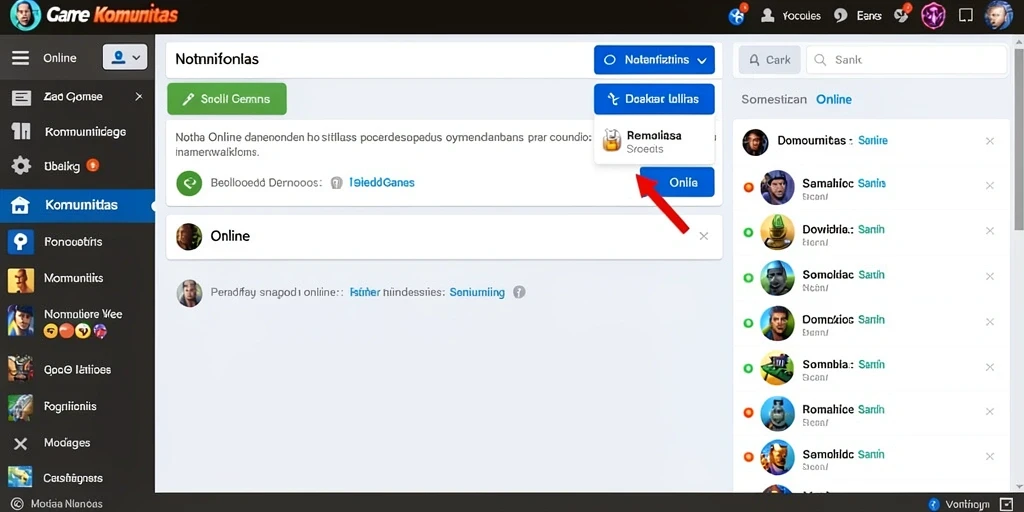Click the Isimer link in the activity row
The height and width of the screenshot is (512, 1024).
(365, 293)
